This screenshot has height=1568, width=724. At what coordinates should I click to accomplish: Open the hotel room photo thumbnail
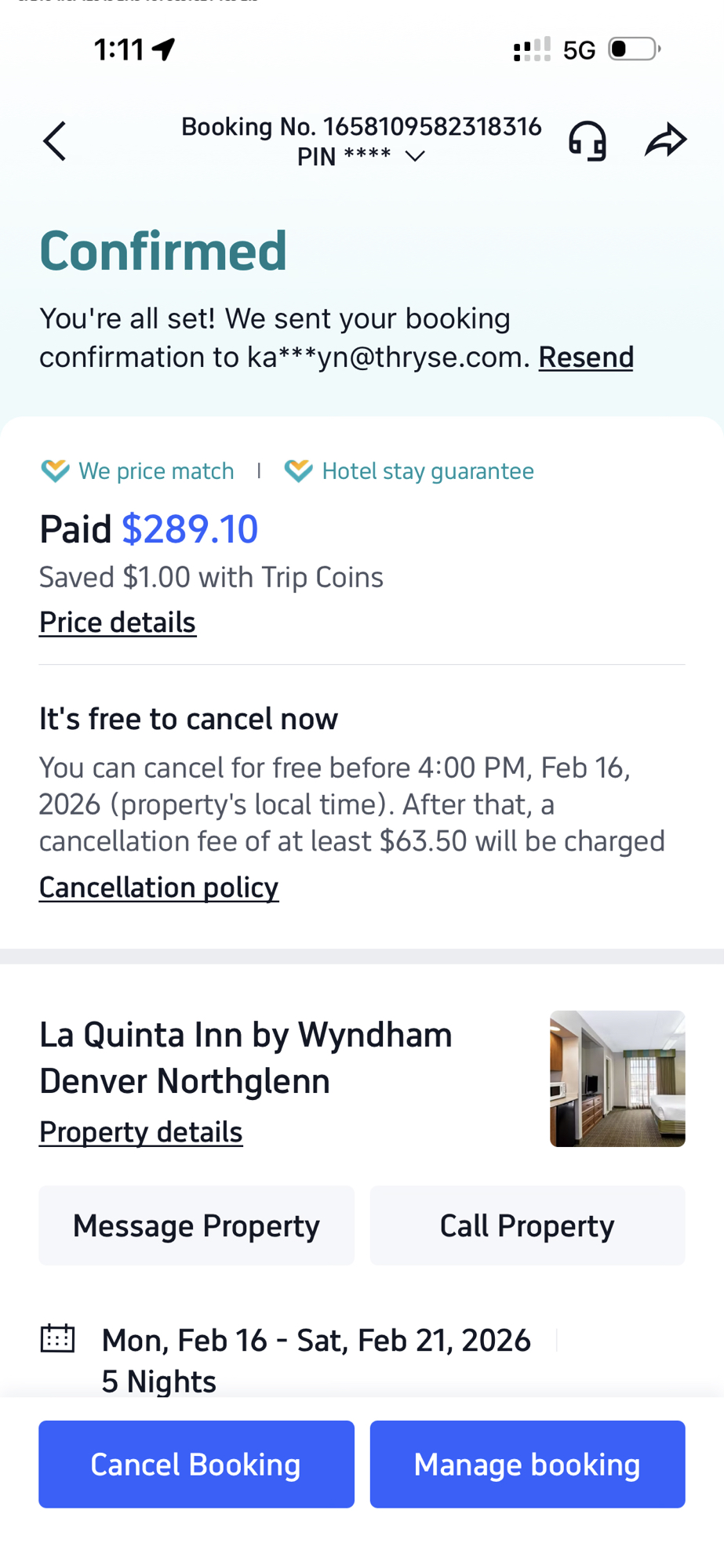click(617, 1079)
